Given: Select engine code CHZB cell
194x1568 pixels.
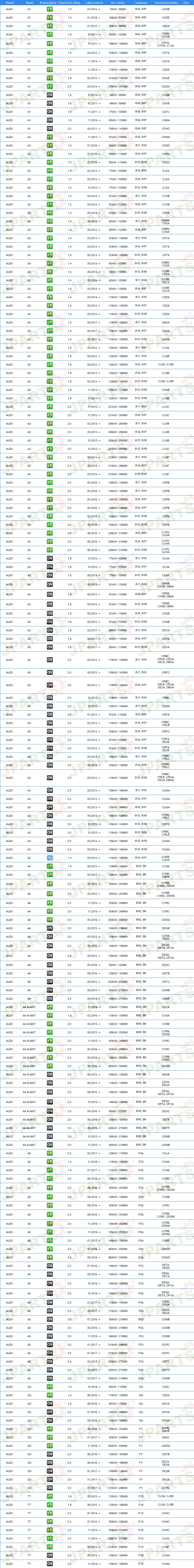Looking at the screenshot, I should point(166,10).
